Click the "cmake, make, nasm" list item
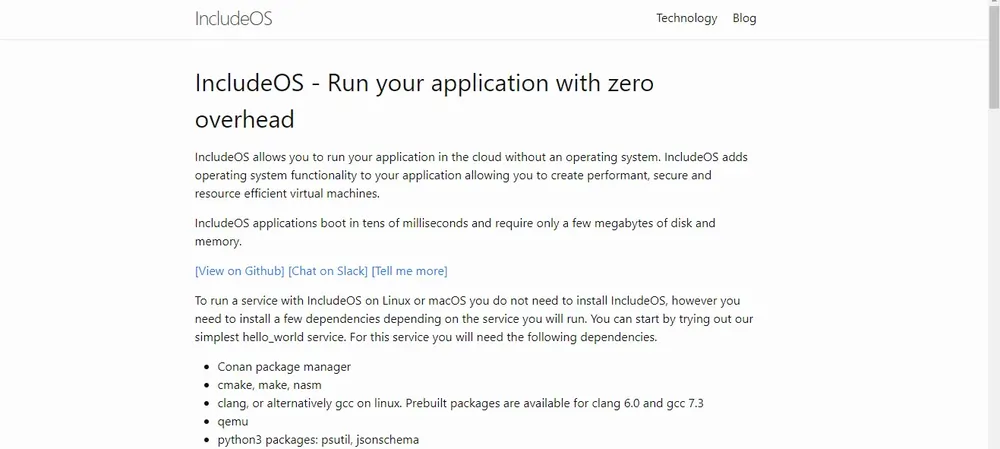The height and width of the screenshot is (449, 1000). pos(269,384)
